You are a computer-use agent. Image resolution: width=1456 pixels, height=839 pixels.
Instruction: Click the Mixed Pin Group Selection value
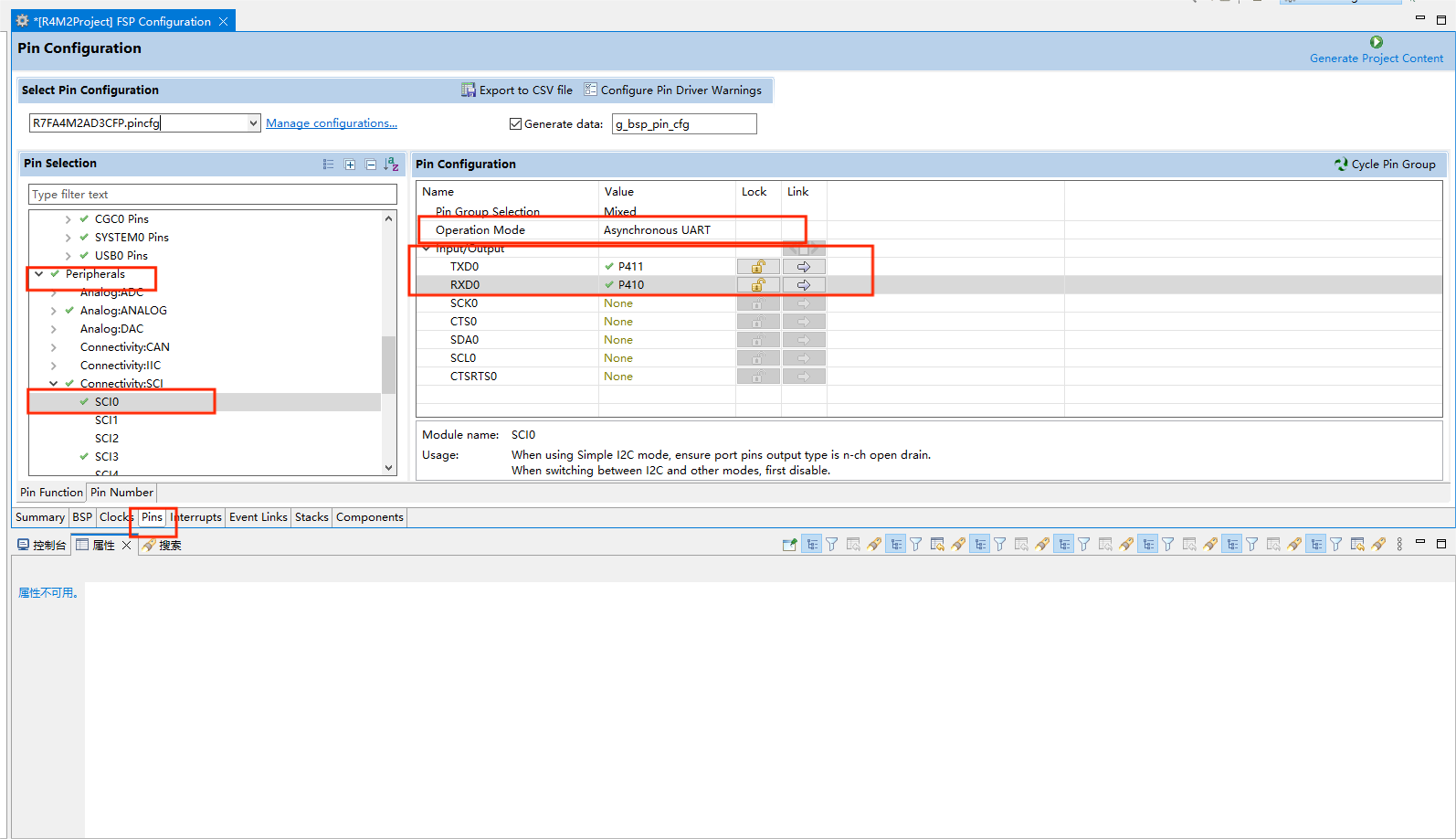point(620,212)
